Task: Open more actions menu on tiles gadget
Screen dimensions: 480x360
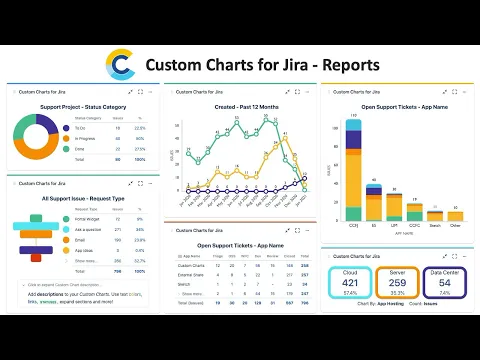Action: coord(465,256)
